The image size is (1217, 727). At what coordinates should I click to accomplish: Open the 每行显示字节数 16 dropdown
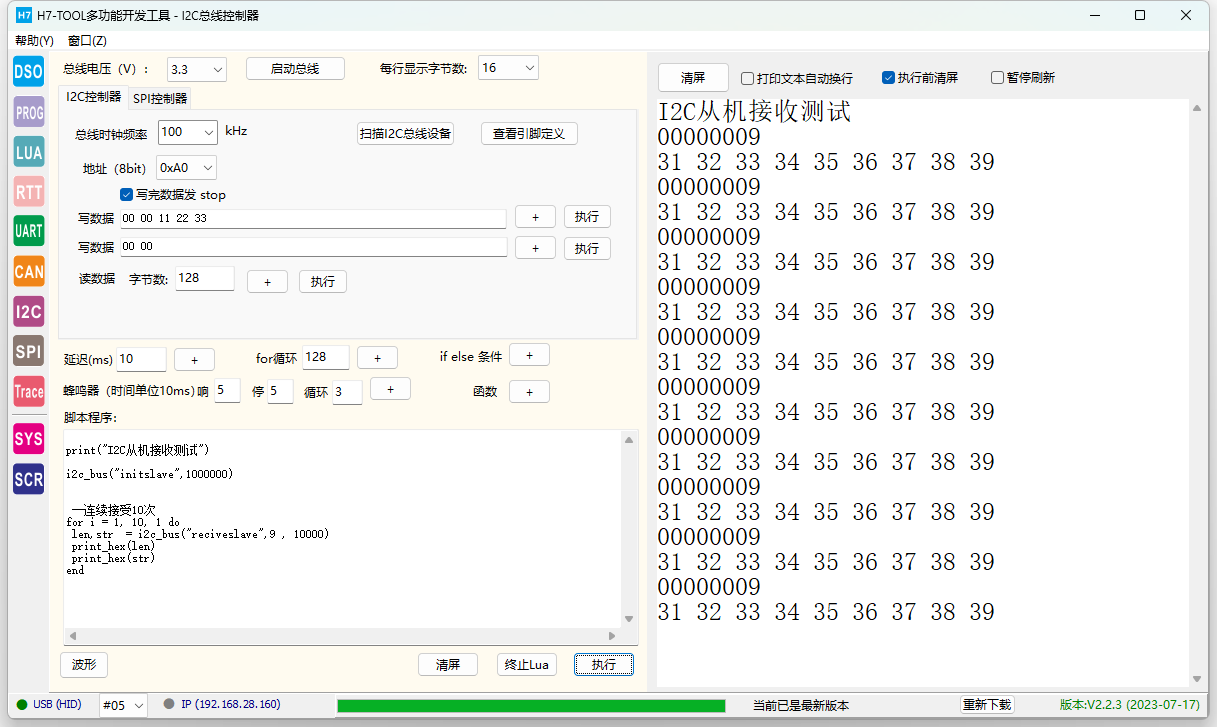(x=508, y=68)
